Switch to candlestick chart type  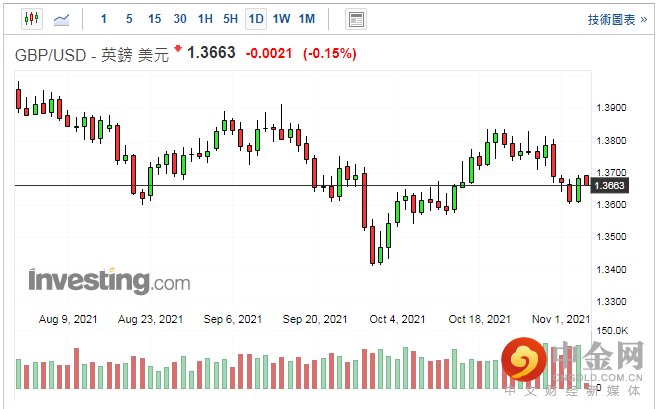coord(29,18)
